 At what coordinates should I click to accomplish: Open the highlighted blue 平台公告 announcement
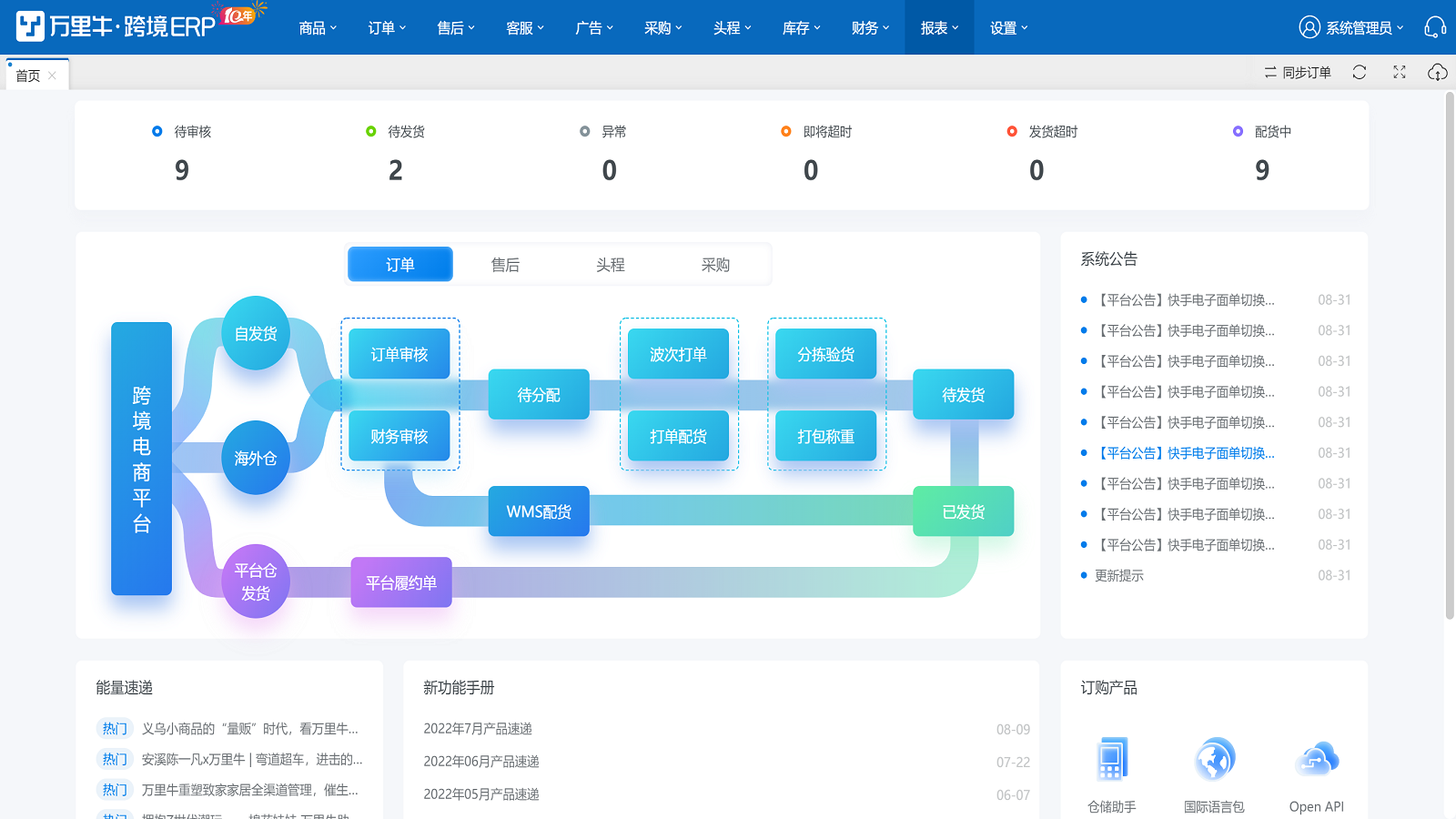coord(1185,452)
